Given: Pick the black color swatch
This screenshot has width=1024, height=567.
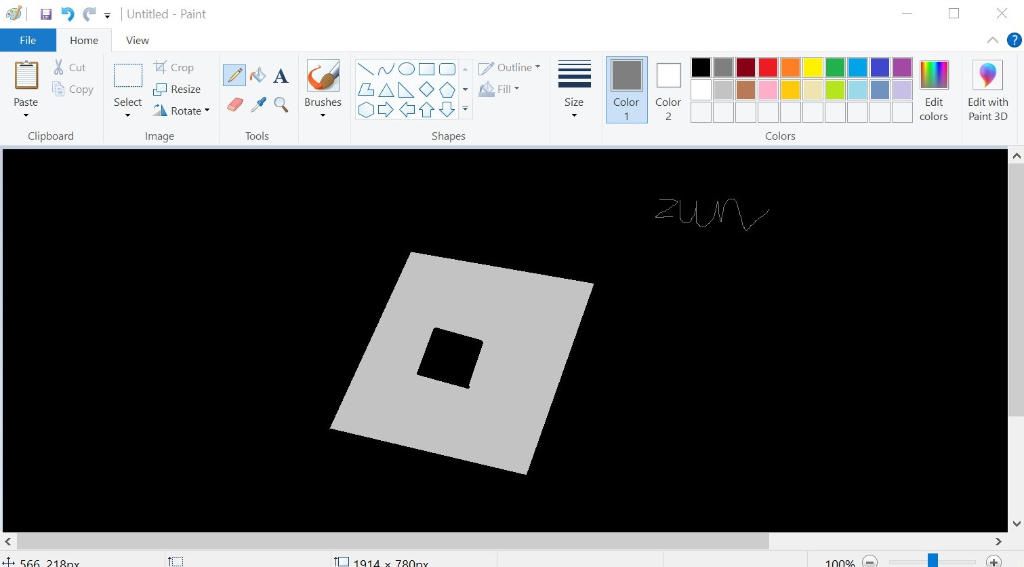Looking at the screenshot, I should (701, 67).
